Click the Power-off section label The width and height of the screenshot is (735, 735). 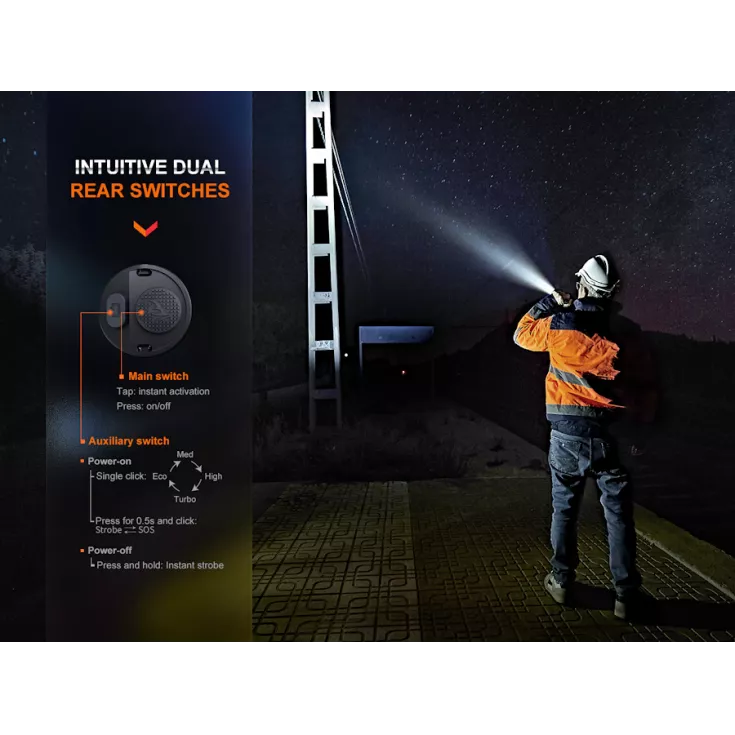[x=108, y=551]
